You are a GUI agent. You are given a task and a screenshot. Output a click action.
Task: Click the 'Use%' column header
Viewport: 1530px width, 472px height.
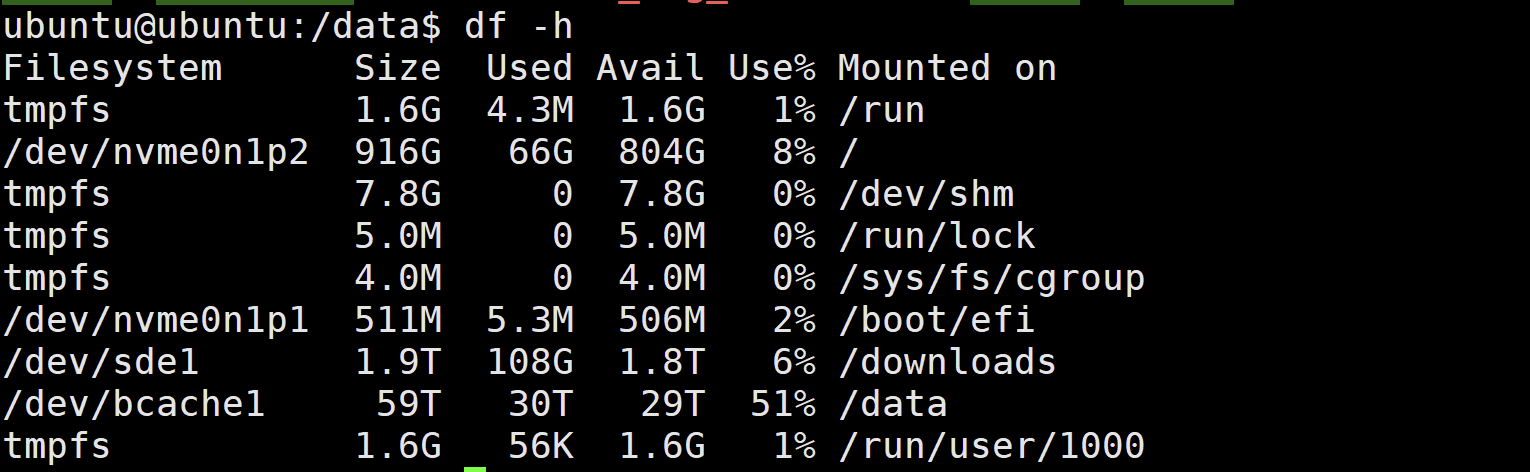[x=772, y=68]
